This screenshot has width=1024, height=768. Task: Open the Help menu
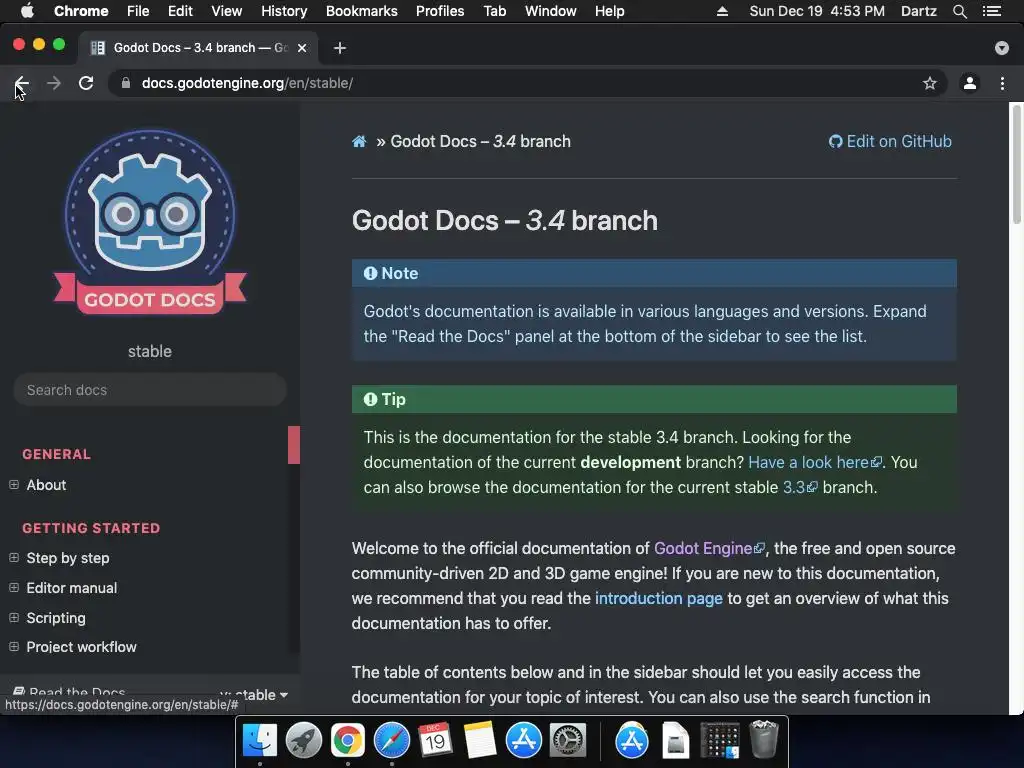[609, 11]
